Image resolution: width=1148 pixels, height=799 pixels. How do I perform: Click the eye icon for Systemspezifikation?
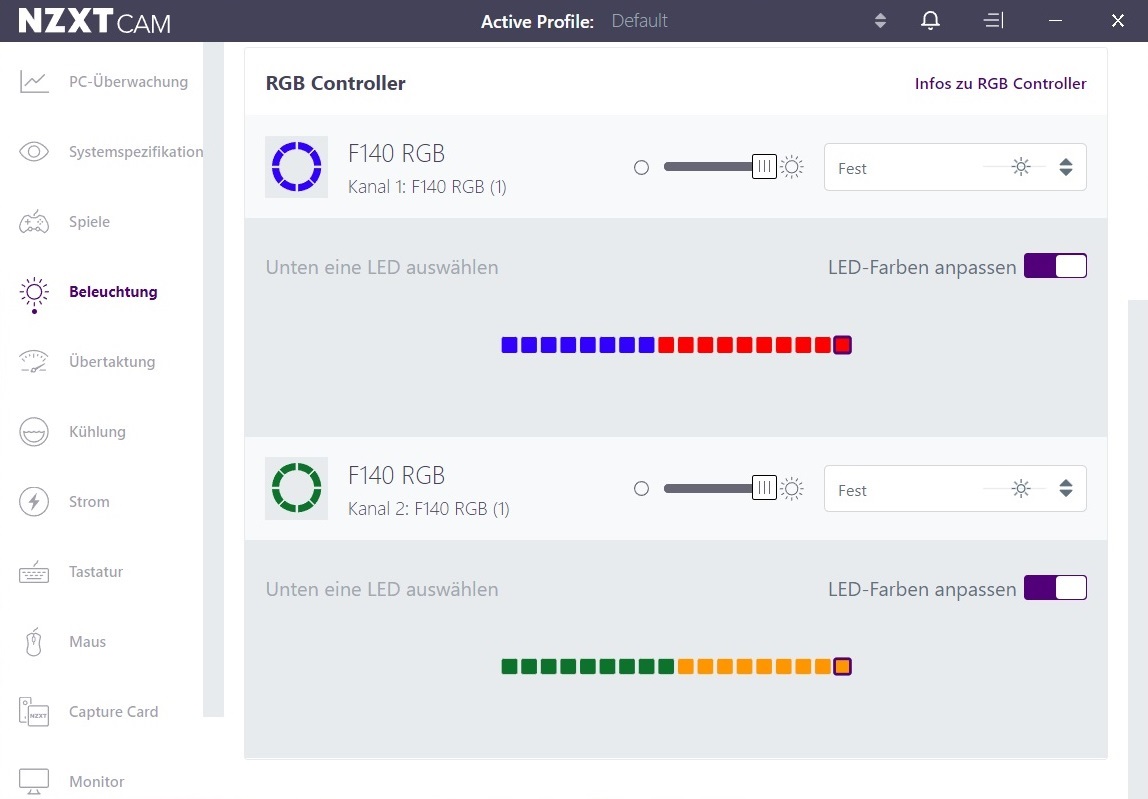point(34,152)
